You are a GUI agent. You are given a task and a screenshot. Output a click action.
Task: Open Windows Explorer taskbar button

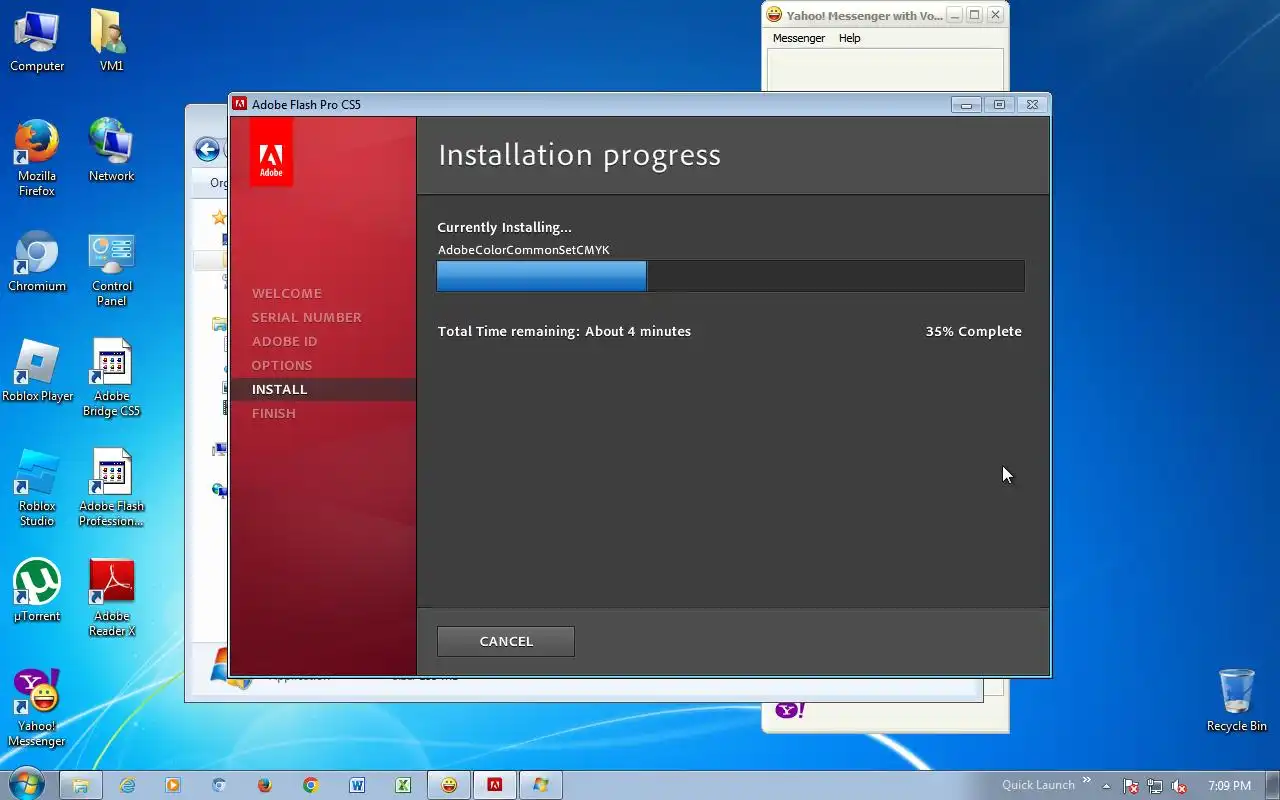(81, 785)
